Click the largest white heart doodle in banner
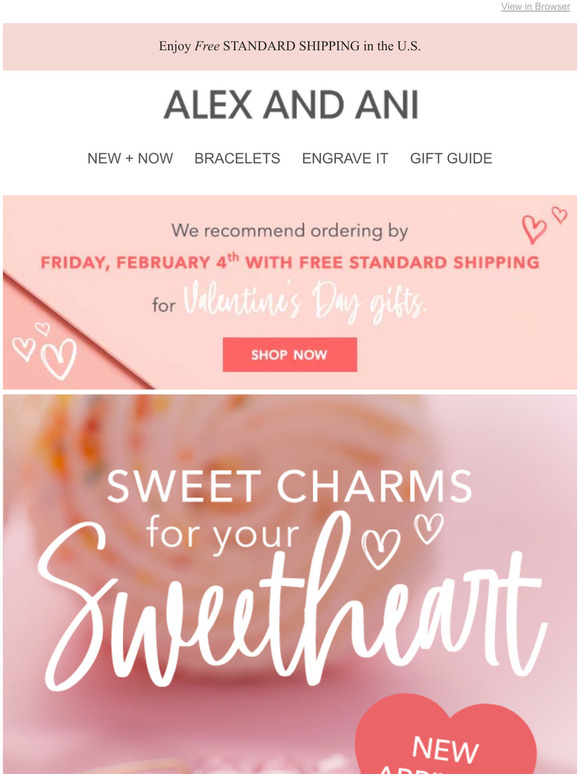580x774 pixels. click(59, 359)
